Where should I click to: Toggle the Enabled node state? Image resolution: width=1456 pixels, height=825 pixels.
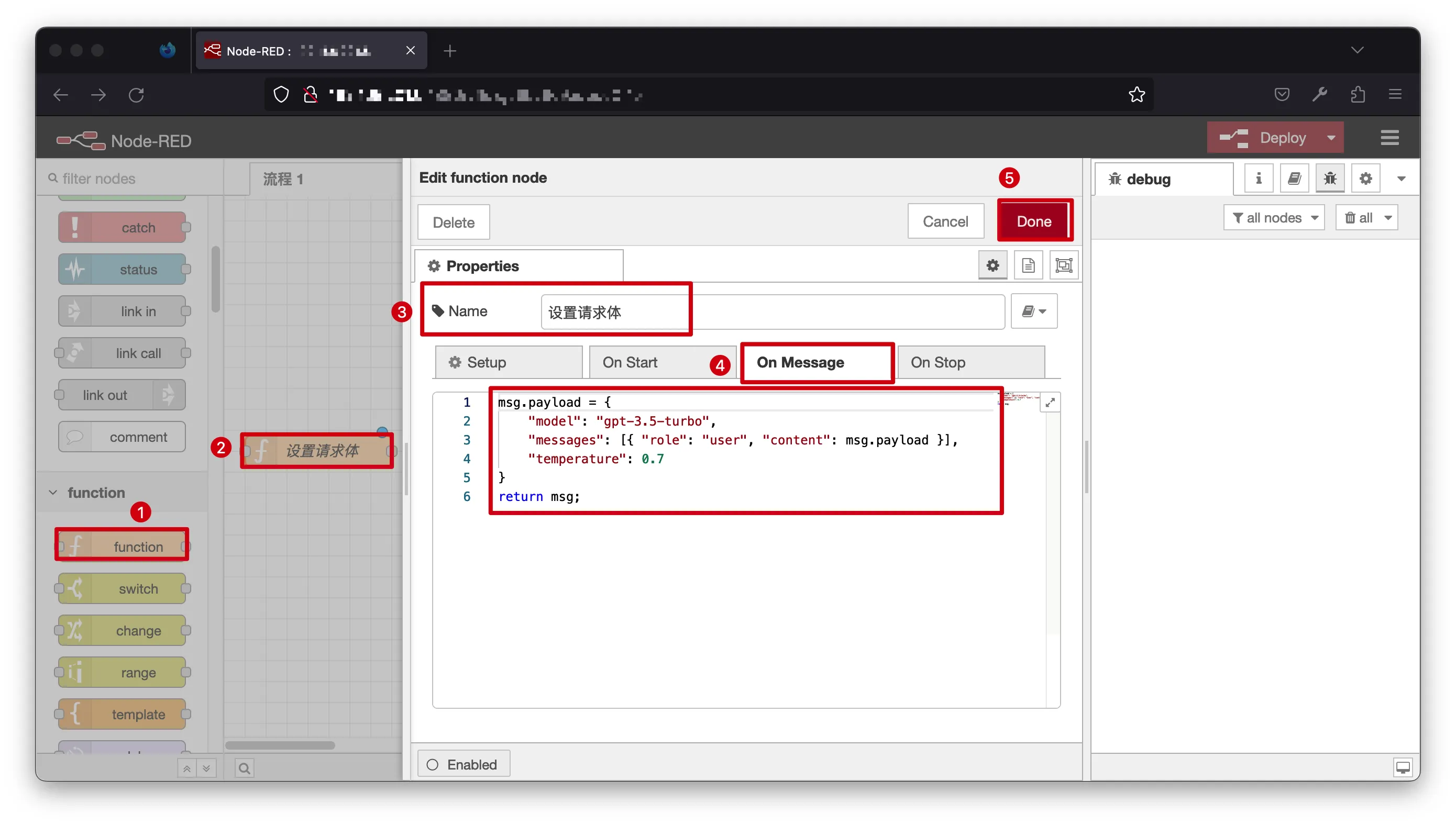(x=463, y=764)
